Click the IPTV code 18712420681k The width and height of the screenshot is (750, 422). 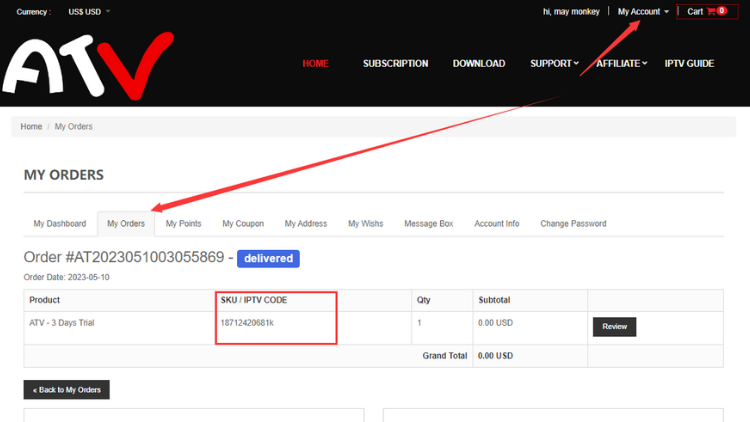point(247,323)
